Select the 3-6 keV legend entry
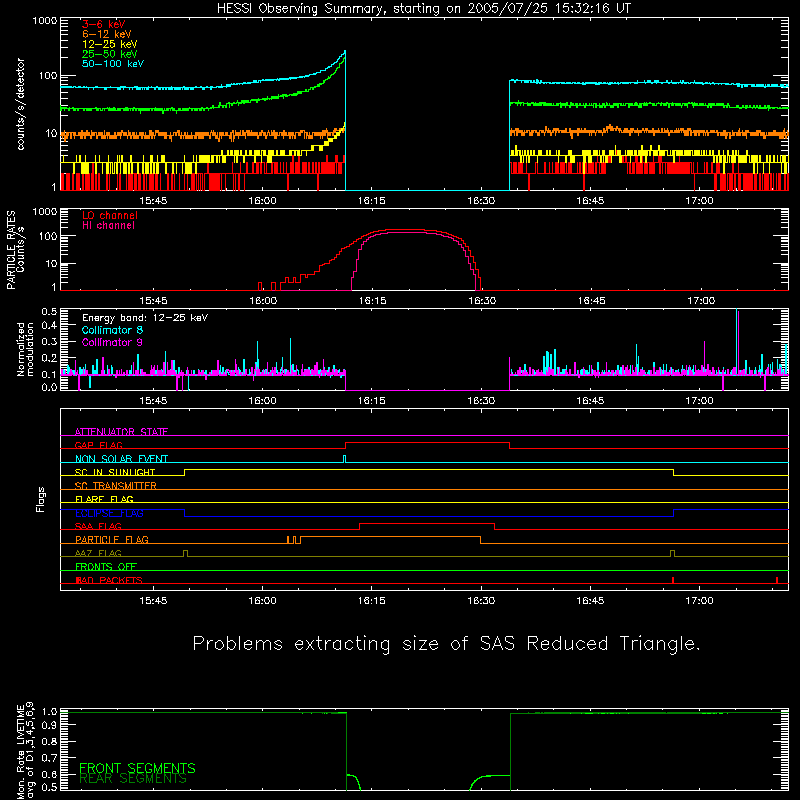The image size is (800, 800). point(103,24)
